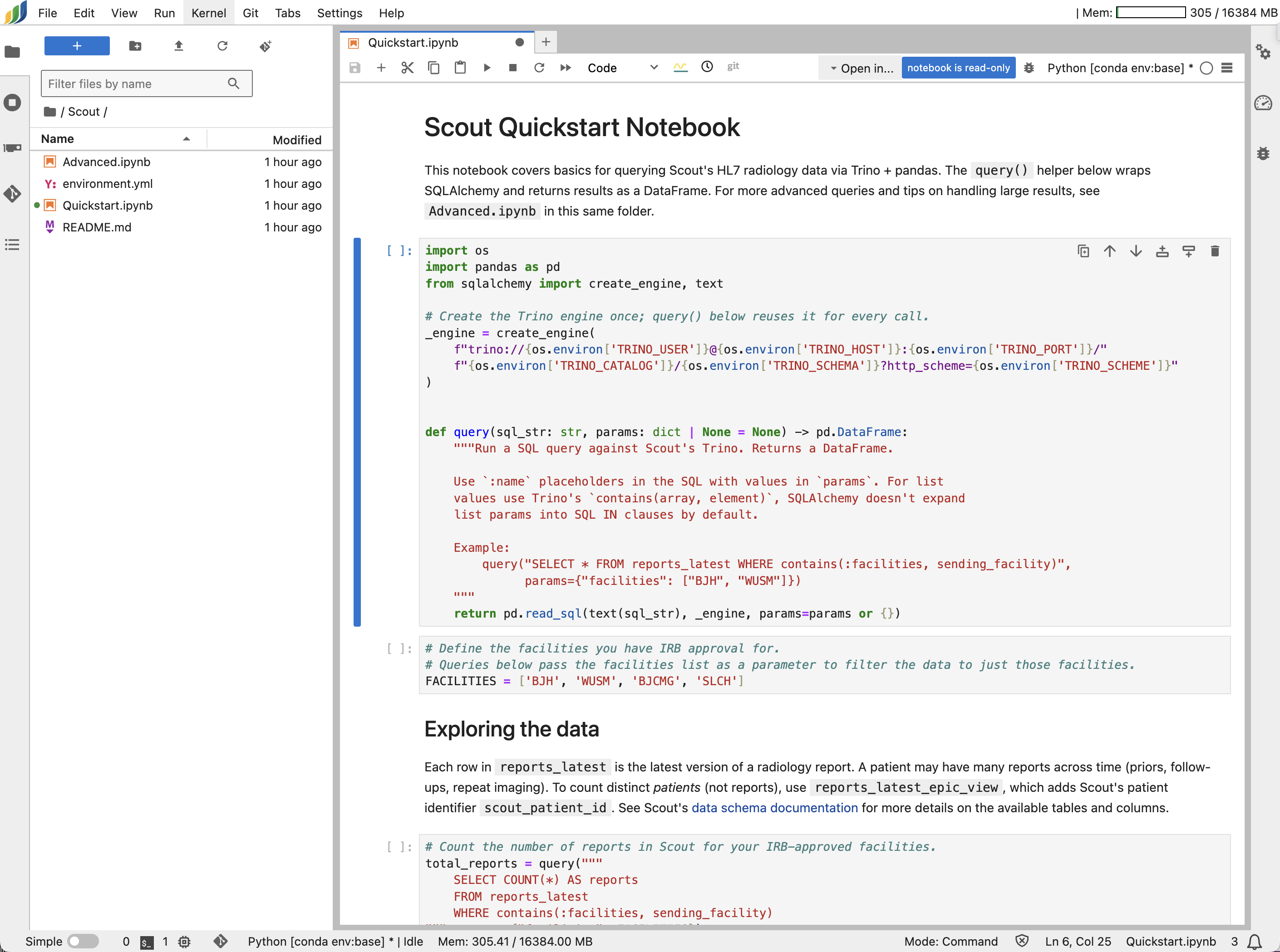
Task: Expand the Open in... dropdown
Action: [x=861, y=68]
